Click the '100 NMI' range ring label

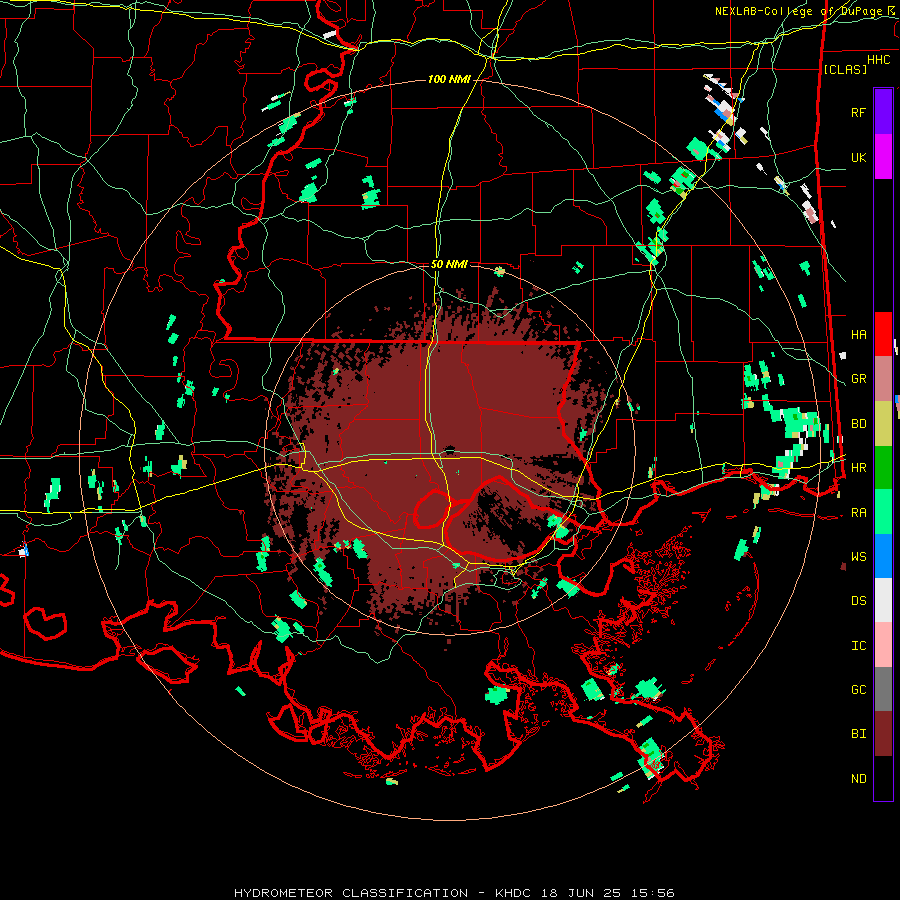(x=449, y=79)
